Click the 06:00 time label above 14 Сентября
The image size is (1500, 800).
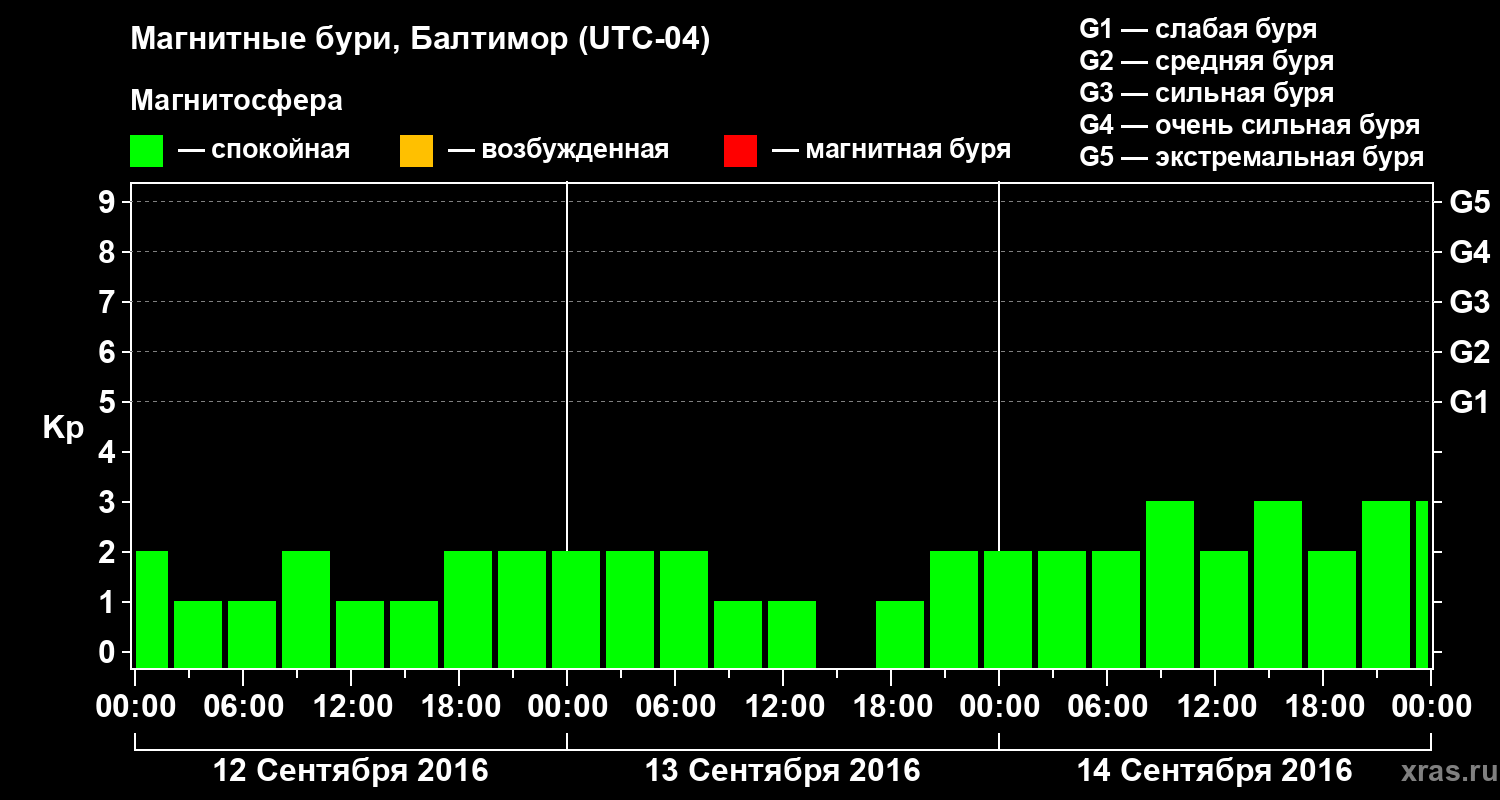pos(1108,707)
